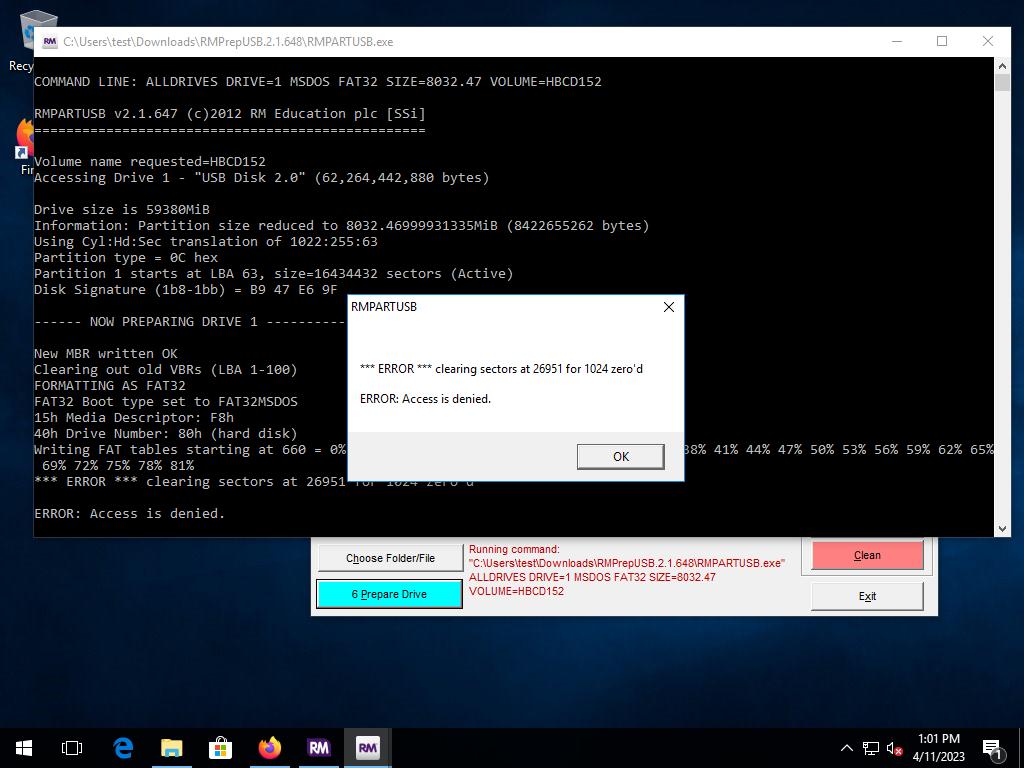Open the console window title-bar RM icon menu
This screenshot has height=768, width=1024.
(x=49, y=42)
